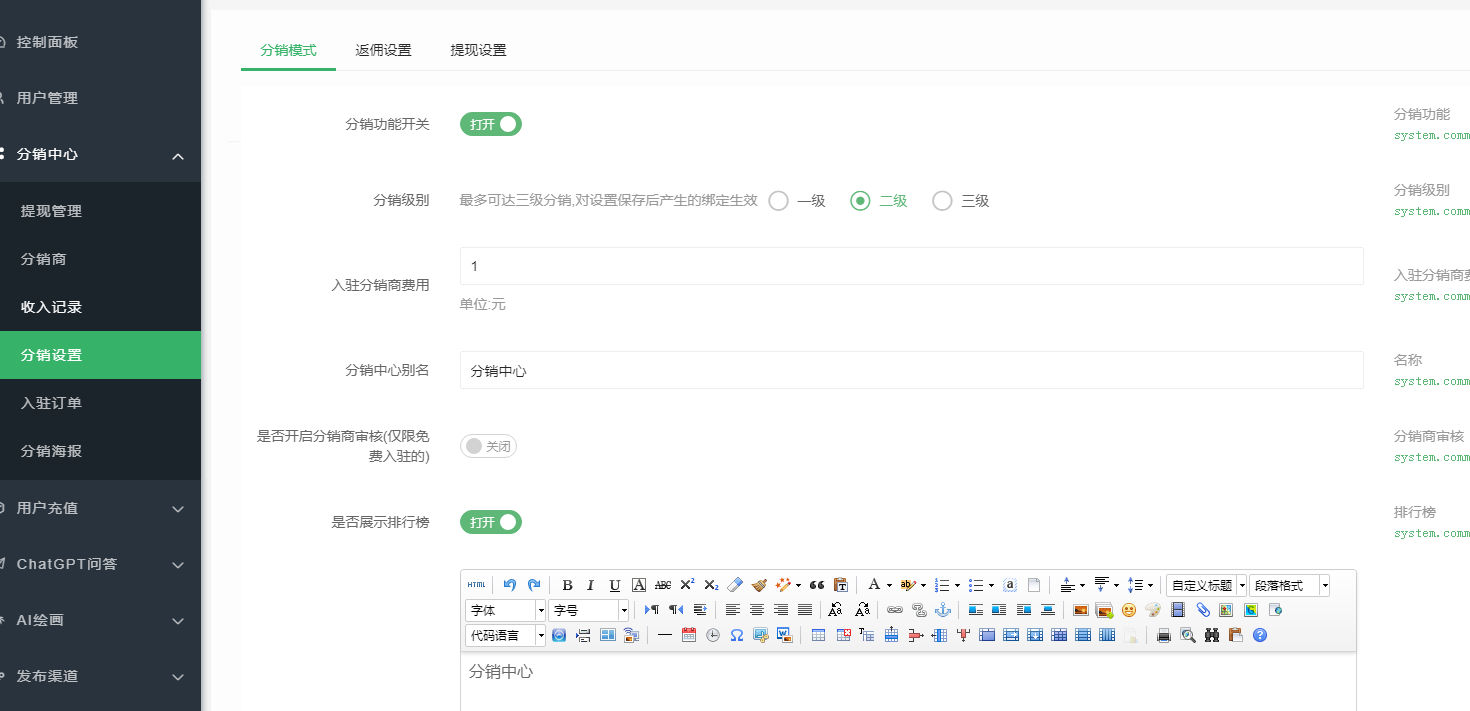The width and height of the screenshot is (1470, 711).
Task: Switch to 返佣设置 tab
Action: (x=383, y=50)
